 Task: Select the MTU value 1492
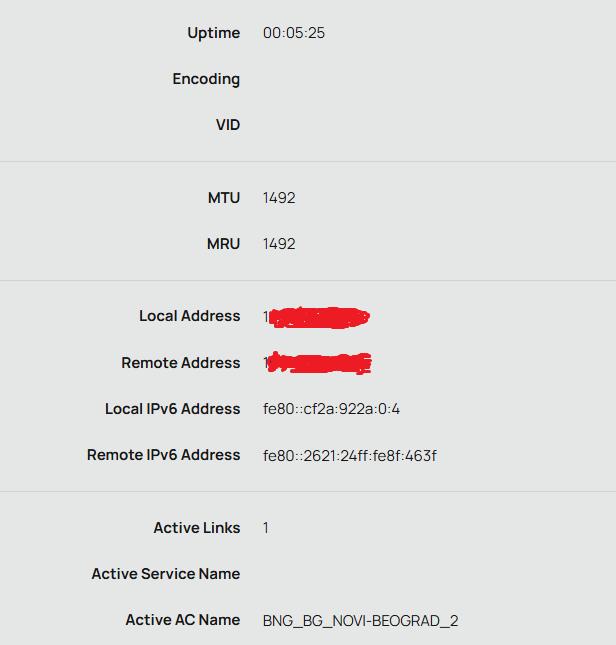click(279, 198)
